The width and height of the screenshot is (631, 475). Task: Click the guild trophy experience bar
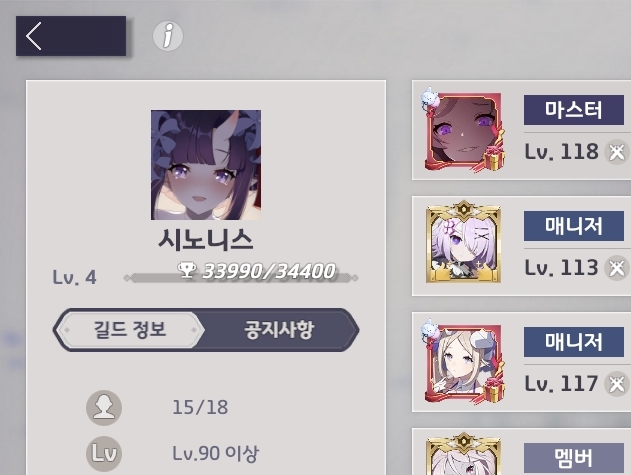pyautogui.click(x=241, y=278)
